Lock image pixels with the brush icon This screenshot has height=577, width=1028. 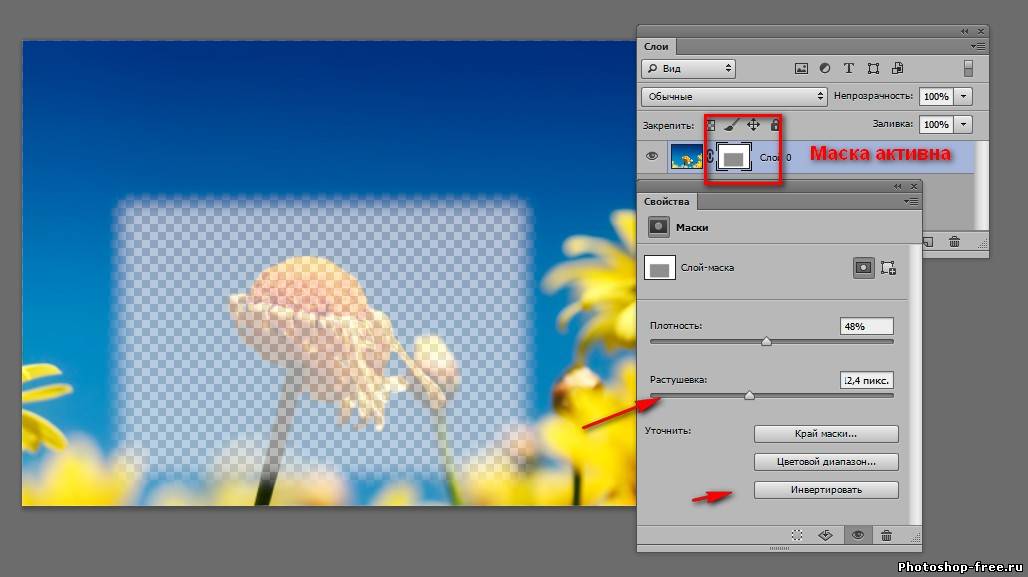tap(731, 125)
